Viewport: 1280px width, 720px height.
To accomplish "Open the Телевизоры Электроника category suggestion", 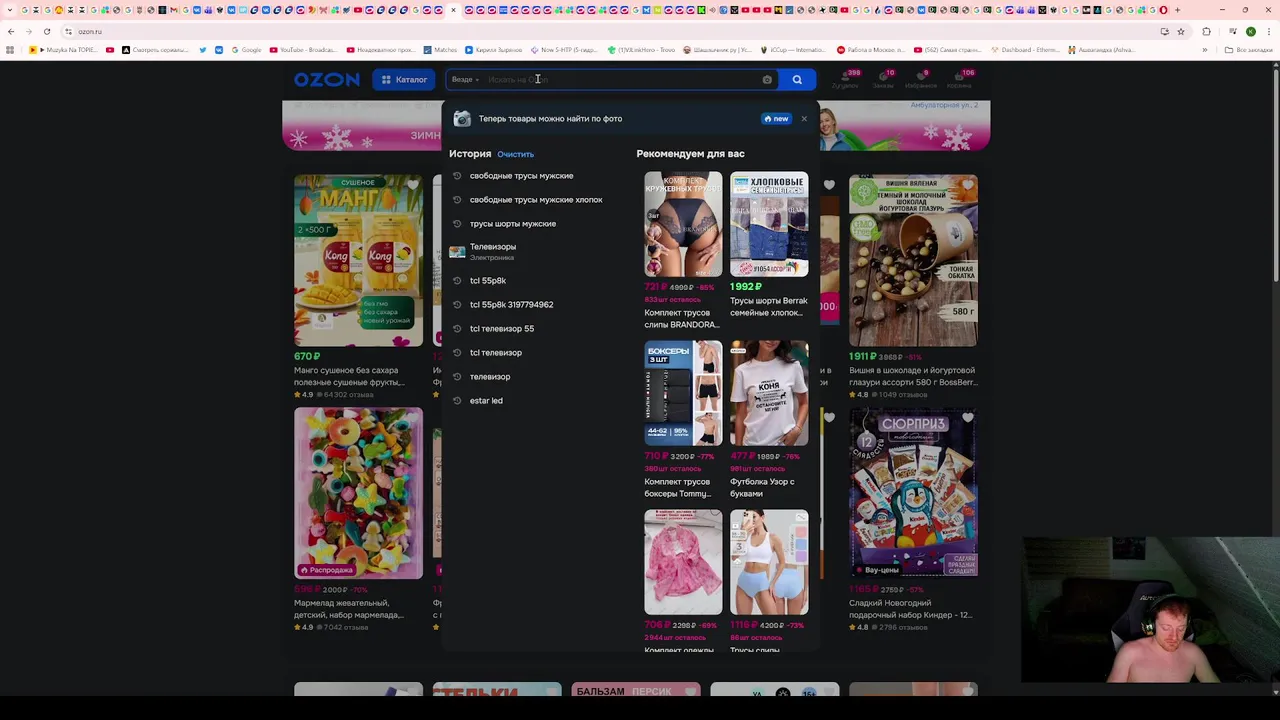I will pos(493,252).
